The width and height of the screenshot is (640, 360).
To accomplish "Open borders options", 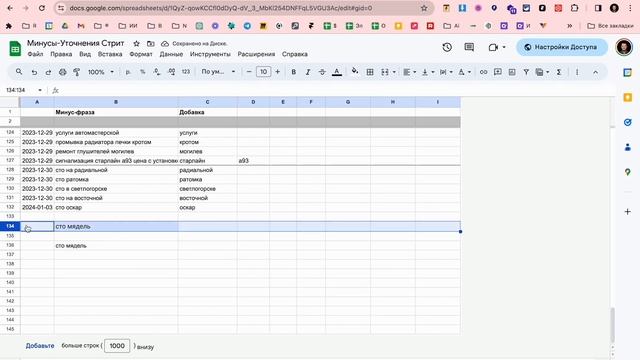I will [370, 72].
